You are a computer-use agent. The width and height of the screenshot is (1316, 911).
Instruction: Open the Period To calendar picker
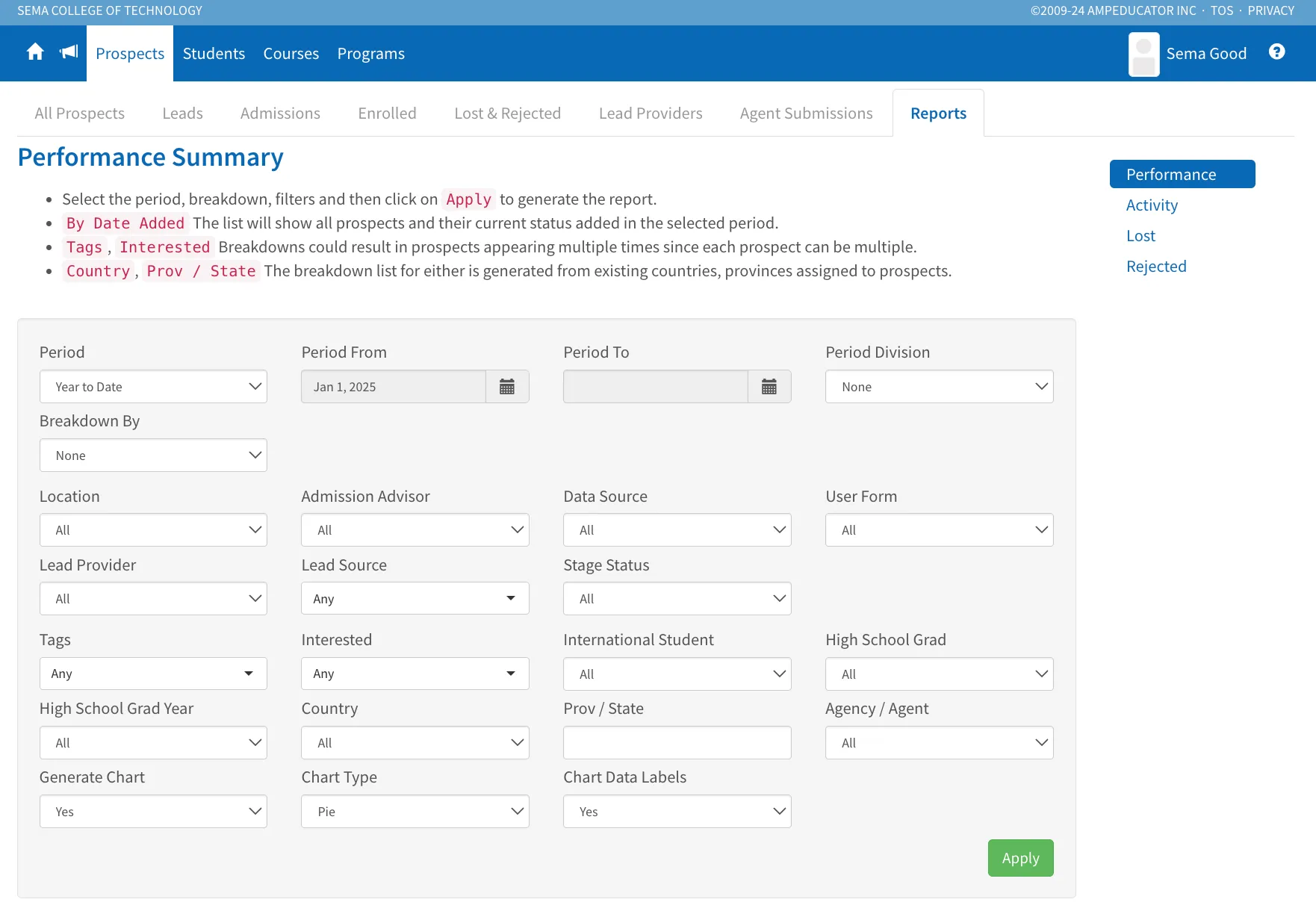point(769,387)
